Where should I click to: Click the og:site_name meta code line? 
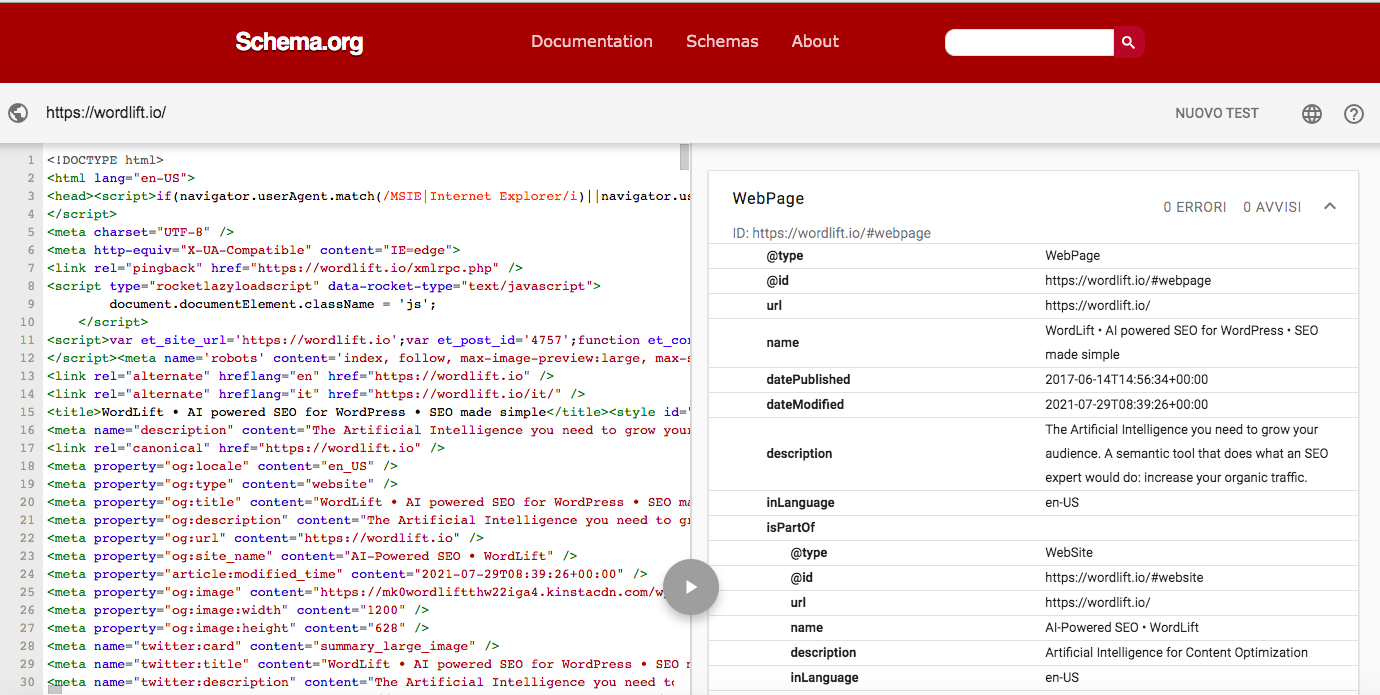(312, 556)
